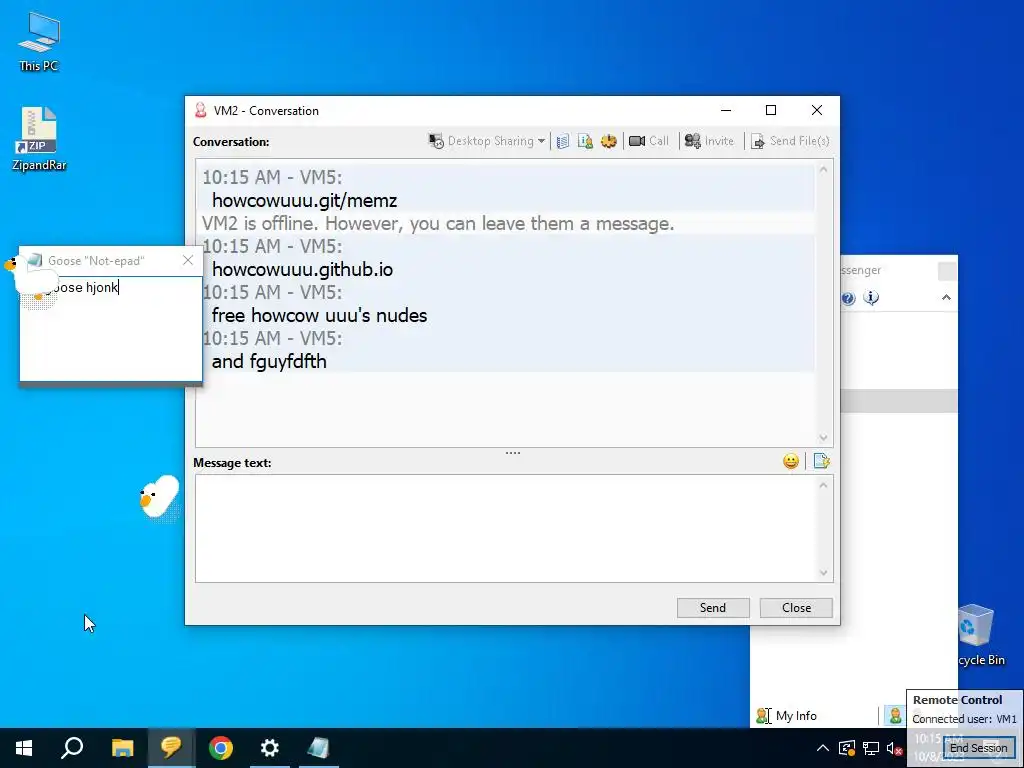Select the message howcowuuu.github.io
This screenshot has height=768, width=1024.
coord(302,270)
